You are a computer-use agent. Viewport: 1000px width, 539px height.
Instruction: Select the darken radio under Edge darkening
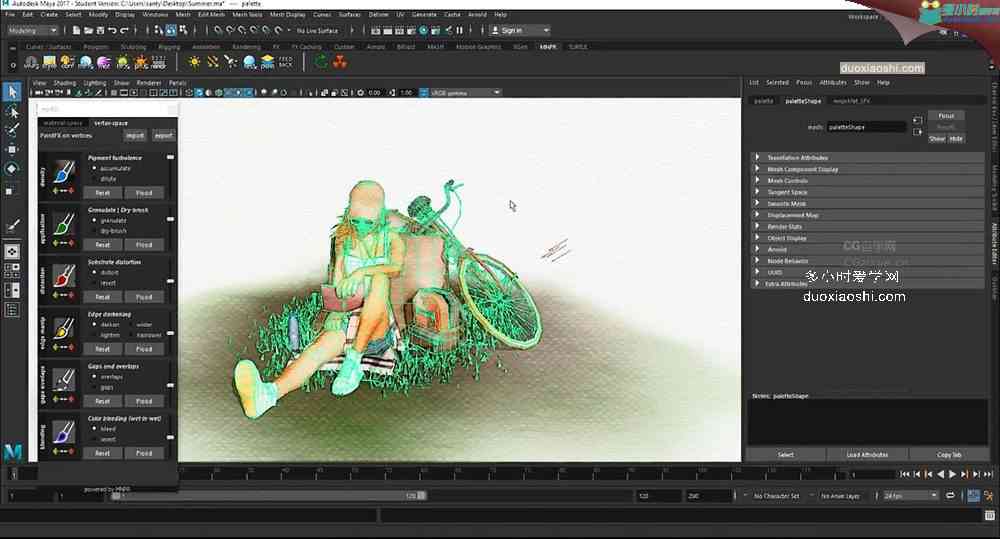96,325
